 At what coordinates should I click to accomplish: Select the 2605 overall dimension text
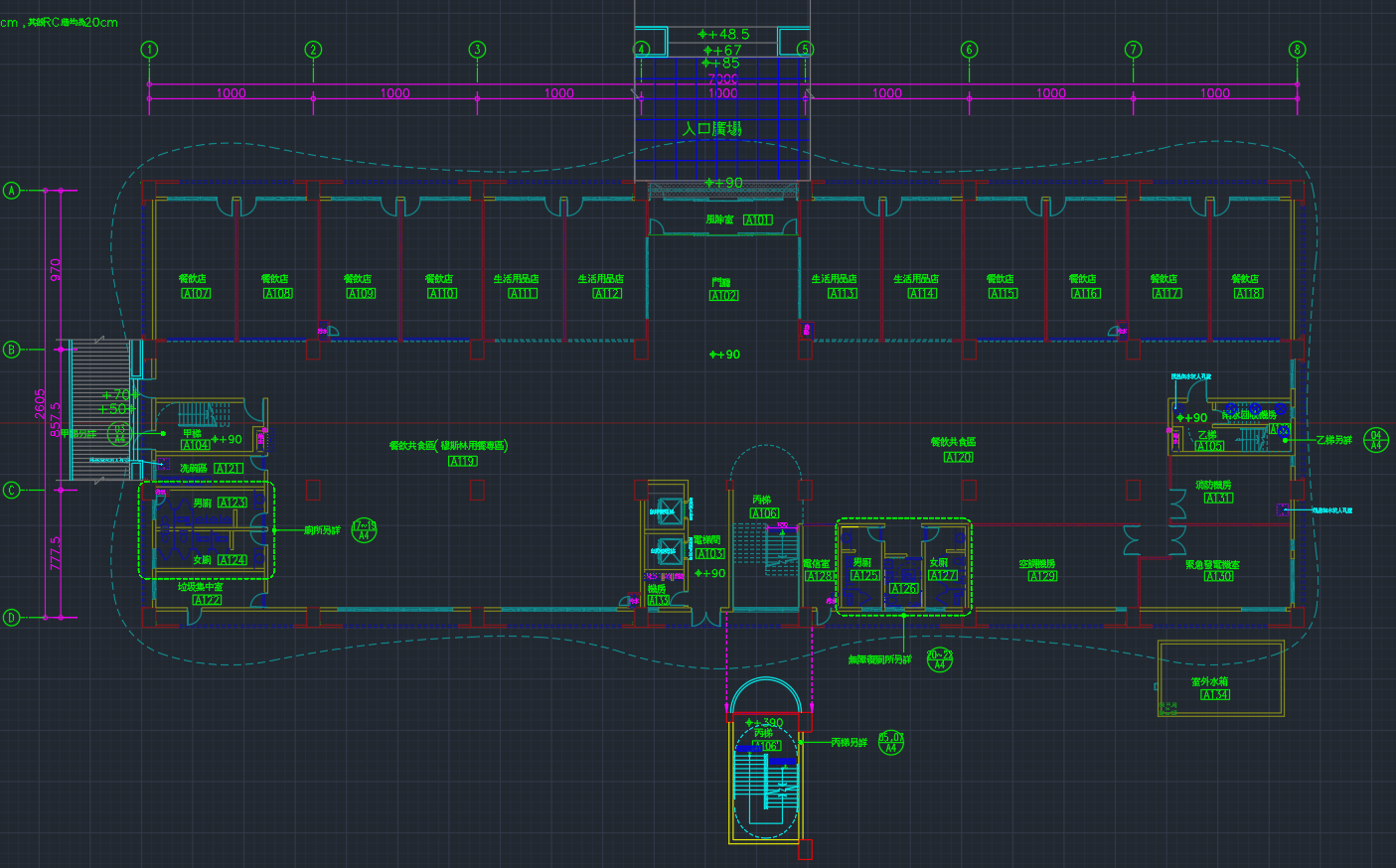[40, 403]
